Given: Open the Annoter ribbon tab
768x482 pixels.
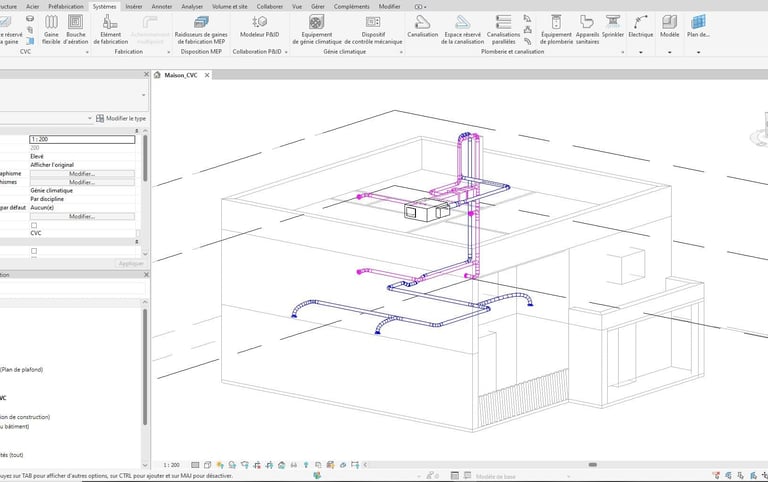Looking at the screenshot, I should click(161, 6).
